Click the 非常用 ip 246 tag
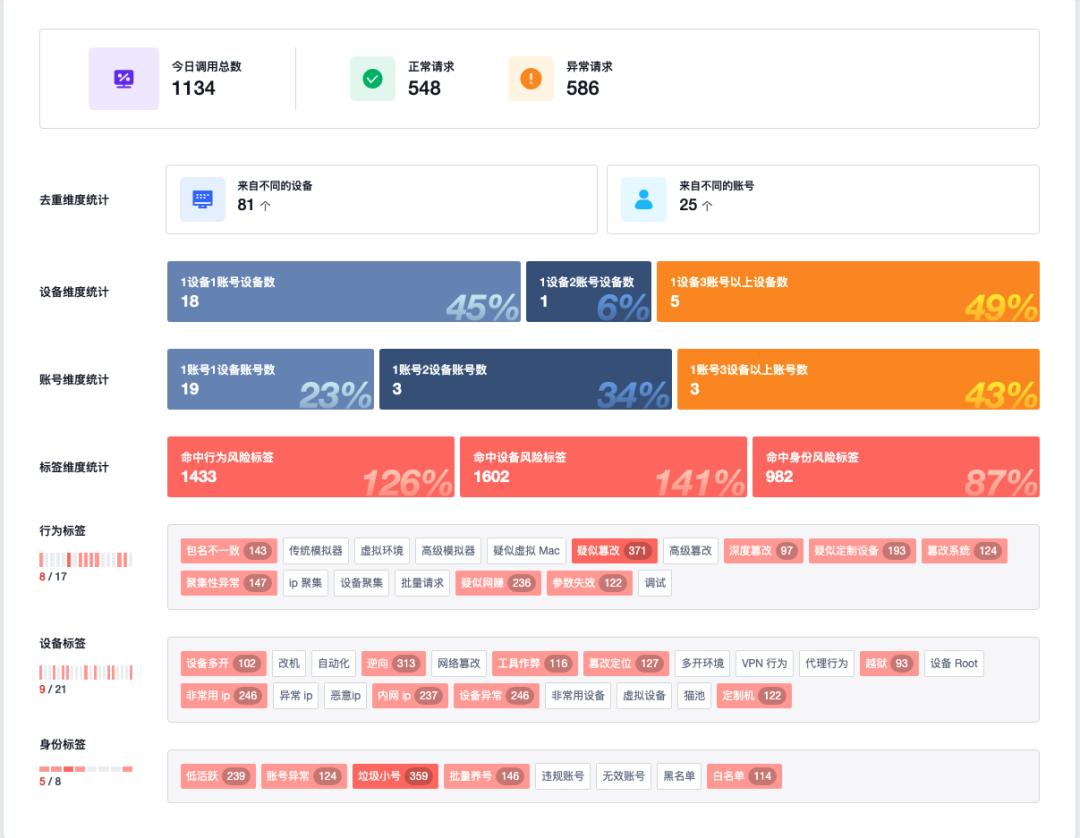 (x=224, y=696)
